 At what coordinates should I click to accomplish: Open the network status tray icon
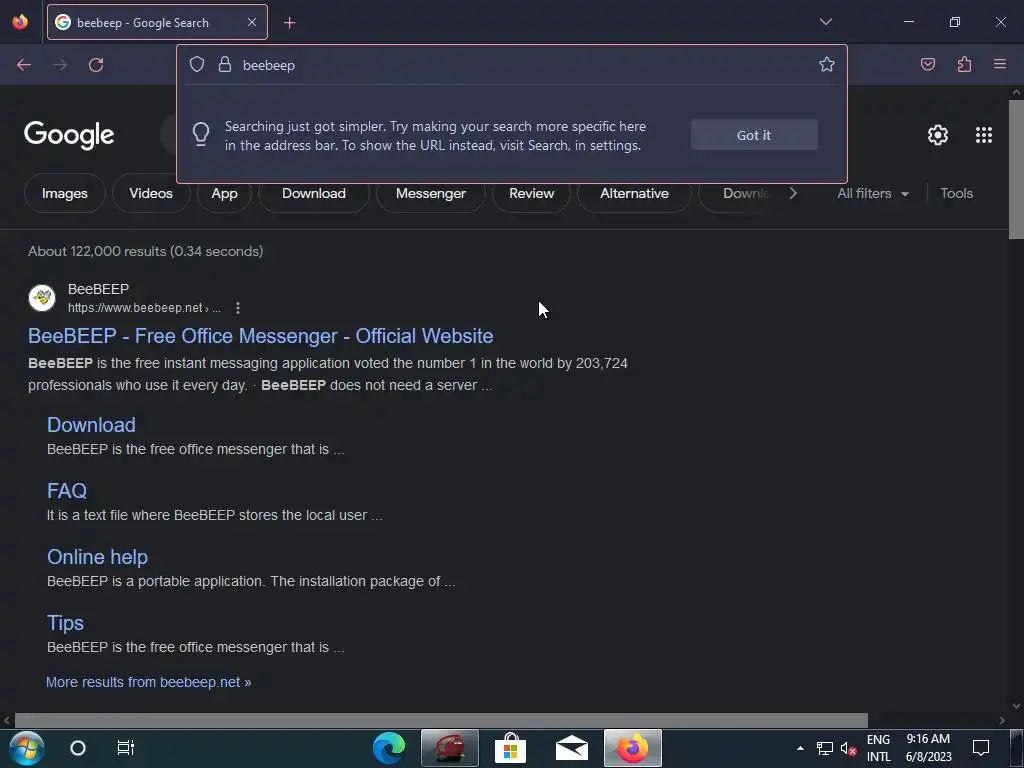(x=825, y=748)
